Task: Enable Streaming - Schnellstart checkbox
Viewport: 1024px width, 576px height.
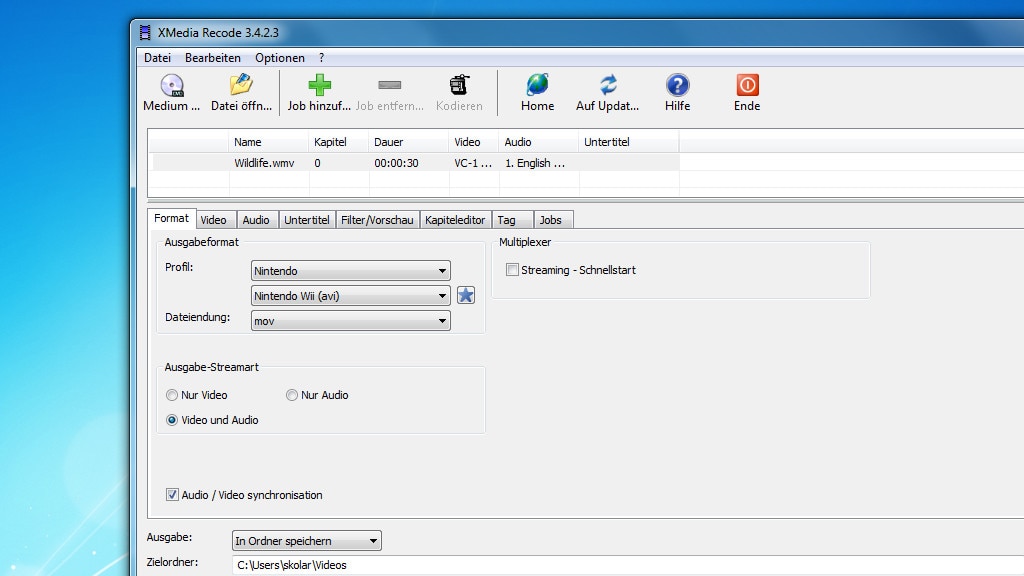Action: [513, 270]
